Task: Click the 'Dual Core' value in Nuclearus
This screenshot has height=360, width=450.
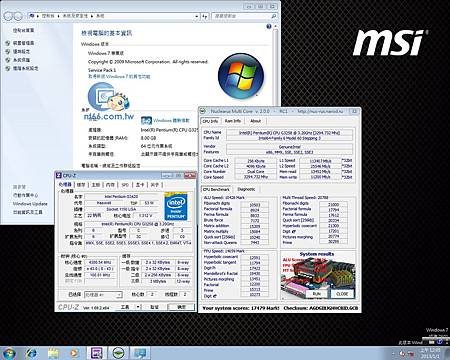Action: [256, 172]
